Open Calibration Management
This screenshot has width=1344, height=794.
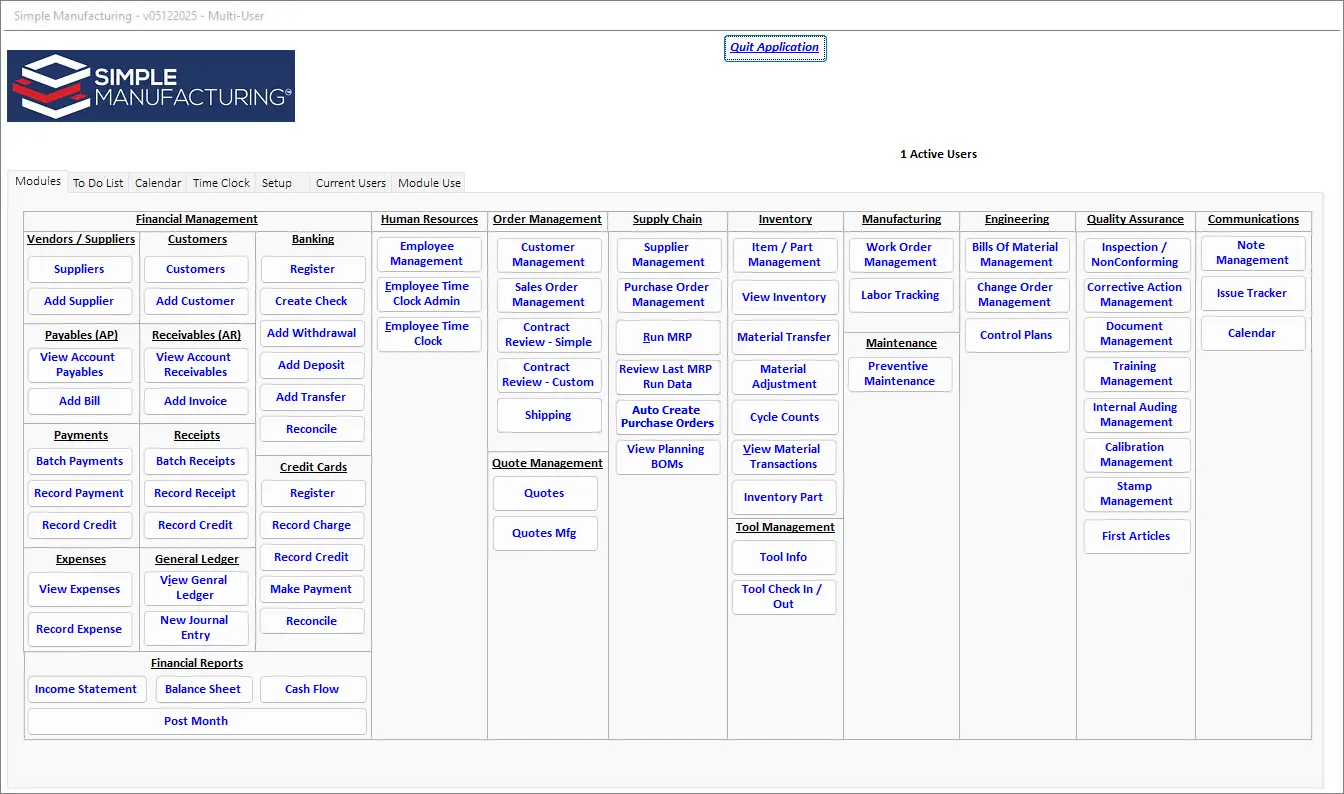pyautogui.click(x=1136, y=455)
